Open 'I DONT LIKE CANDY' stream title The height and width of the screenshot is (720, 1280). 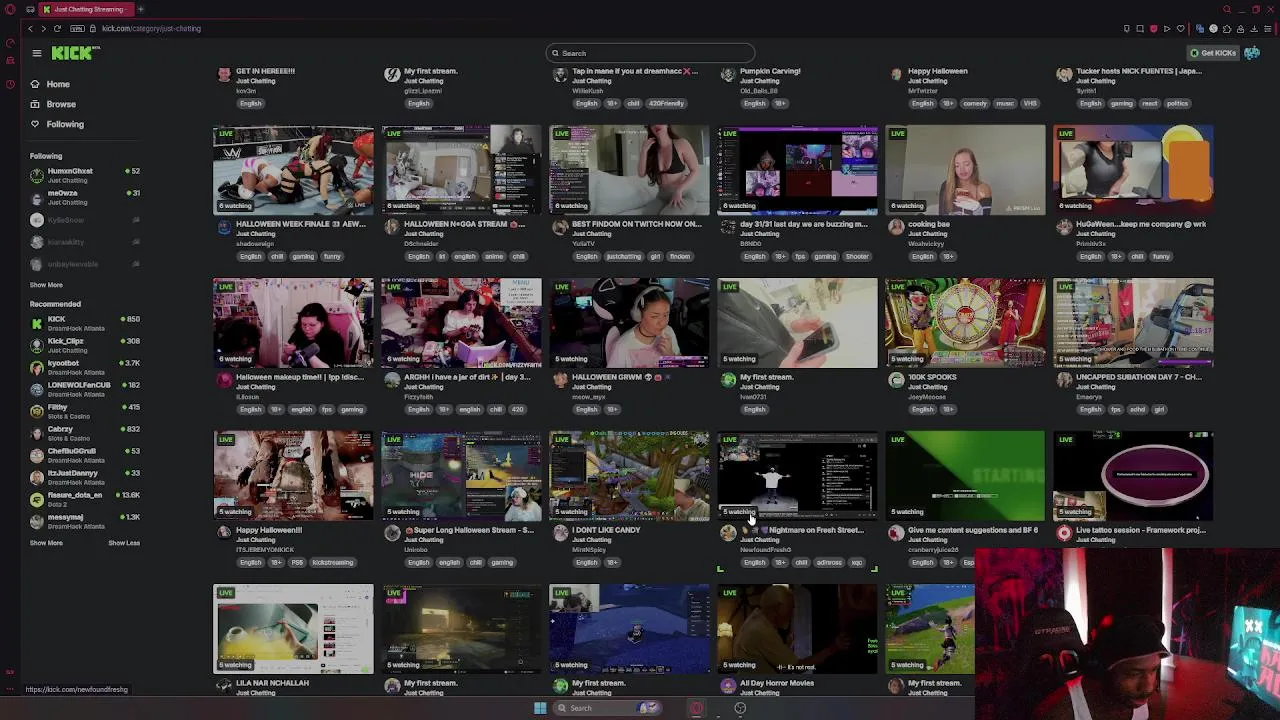(x=606, y=530)
